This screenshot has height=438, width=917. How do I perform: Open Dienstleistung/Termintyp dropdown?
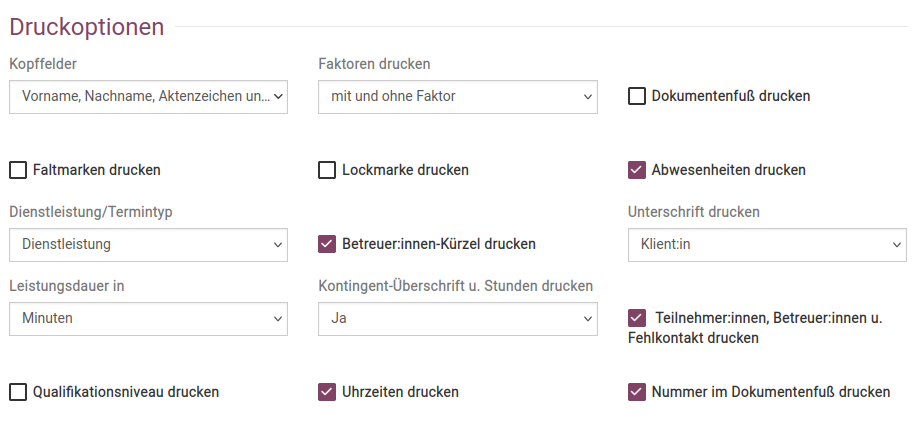[x=148, y=244]
